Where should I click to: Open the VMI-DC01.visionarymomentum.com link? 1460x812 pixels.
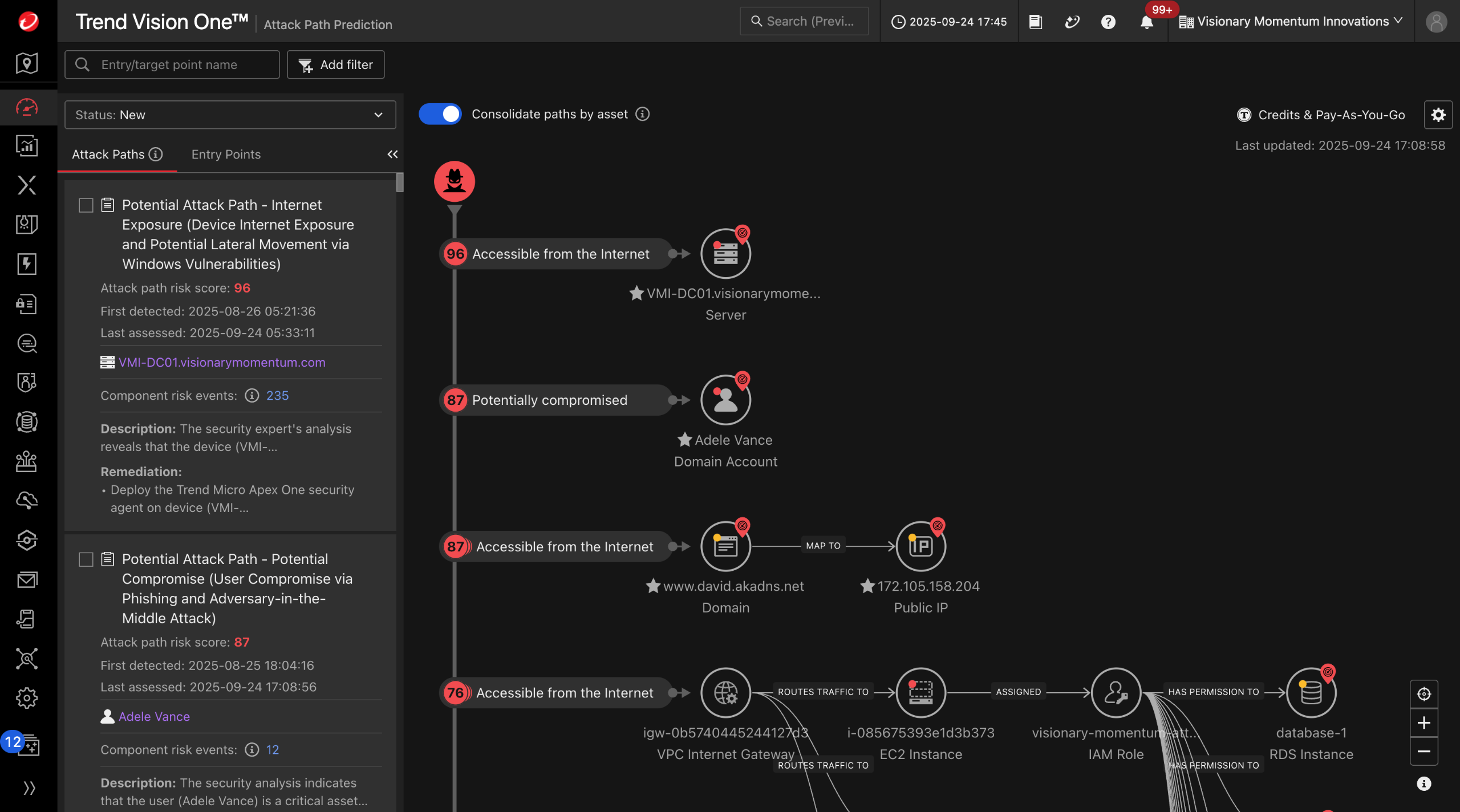tap(222, 363)
